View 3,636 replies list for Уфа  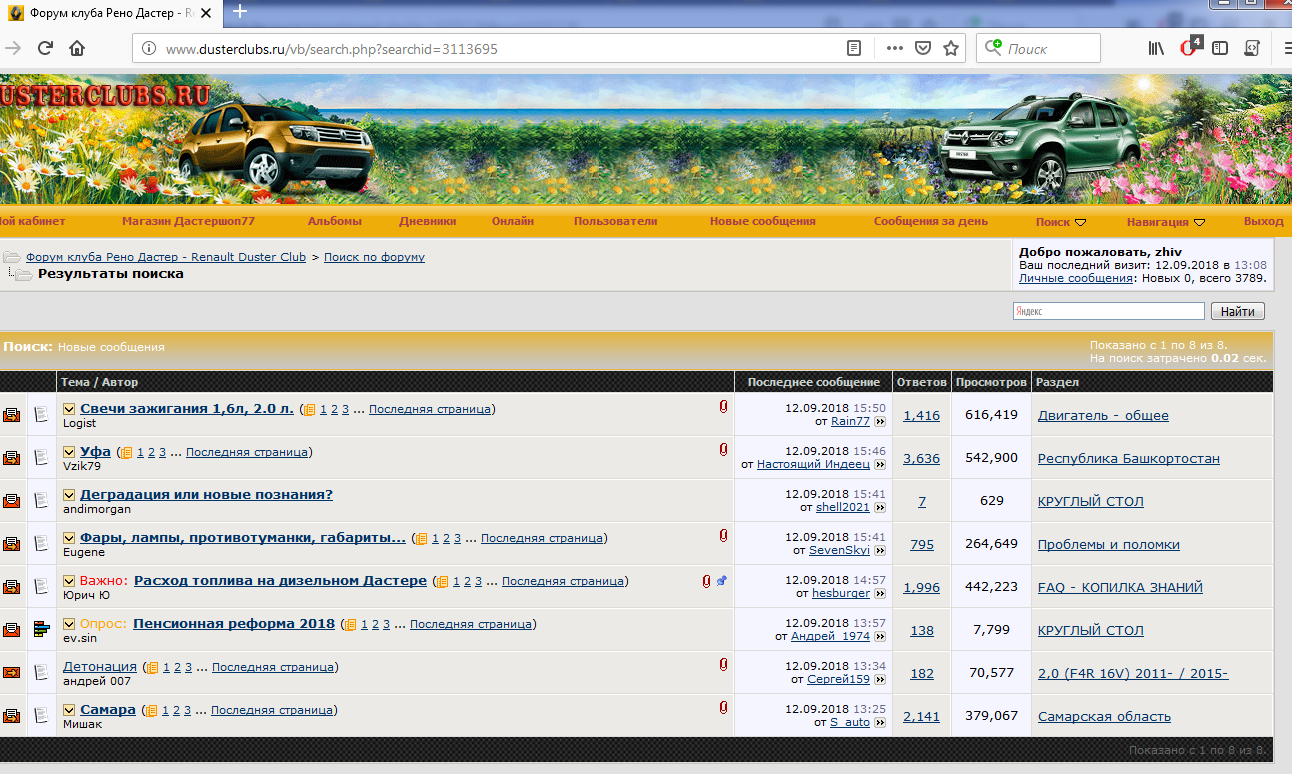921,458
